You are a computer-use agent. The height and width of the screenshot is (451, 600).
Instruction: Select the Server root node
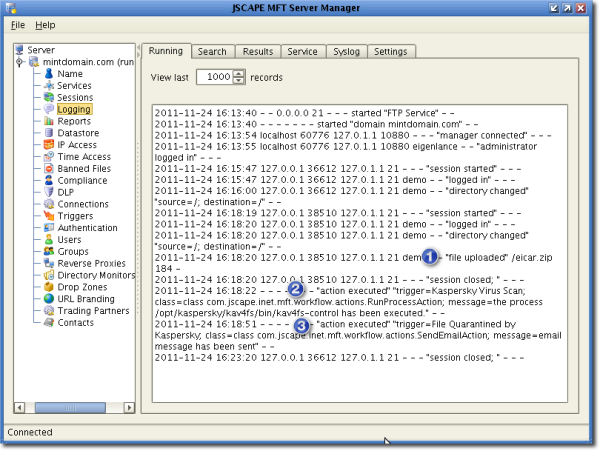tap(41, 49)
